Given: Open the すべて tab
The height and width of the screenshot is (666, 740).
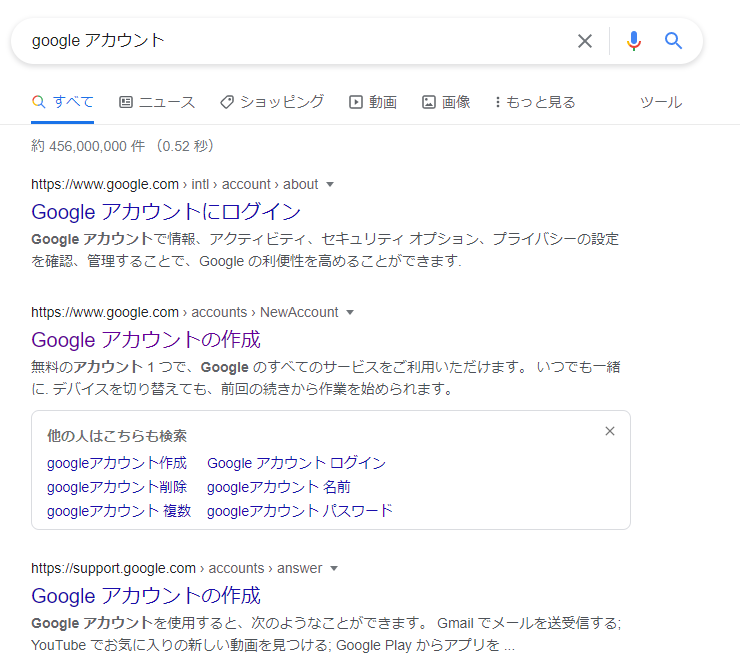Looking at the screenshot, I should click(62, 102).
